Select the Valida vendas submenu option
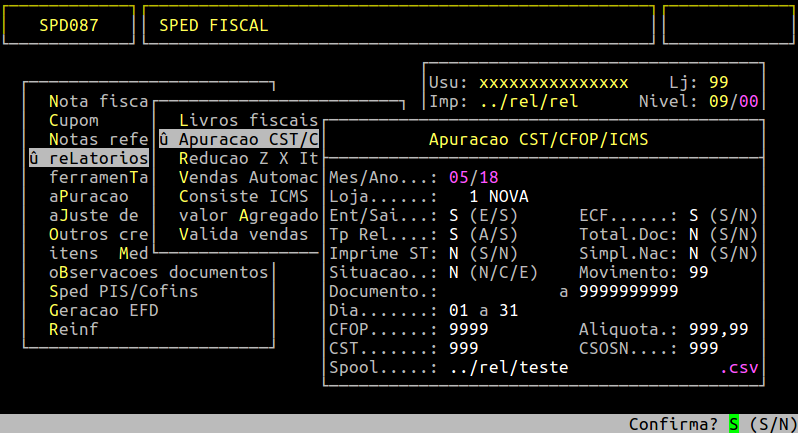Viewport: 798px width, 433px height. point(243,234)
